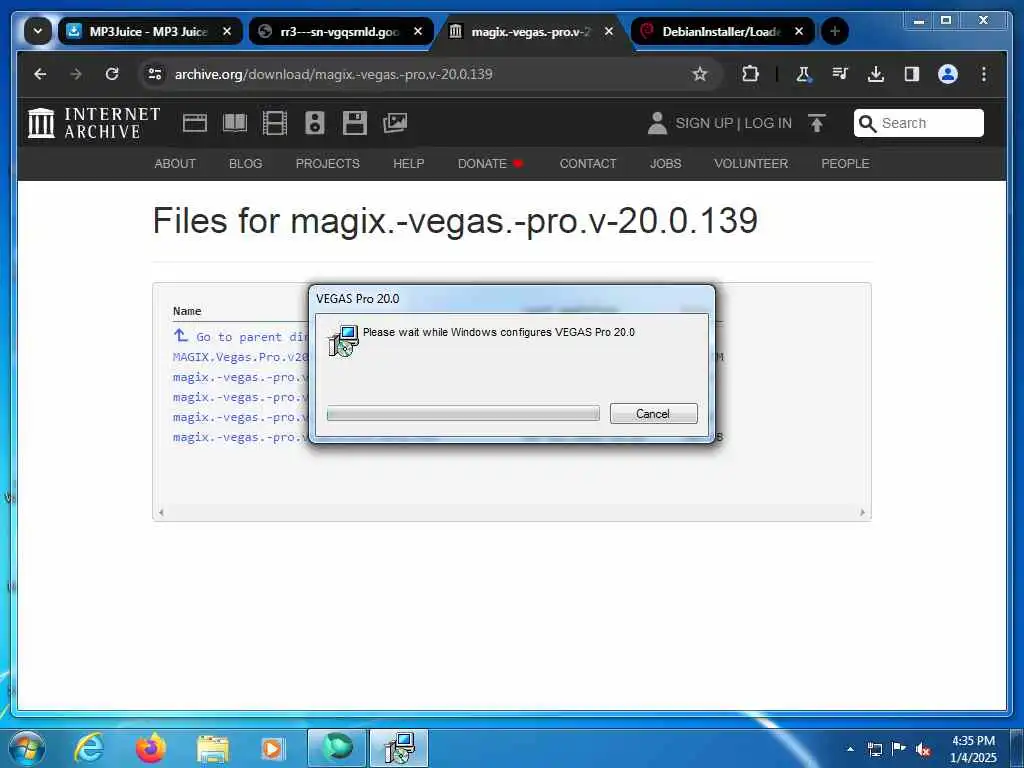
Task: Click the muted volume tray icon
Action: tap(923, 749)
